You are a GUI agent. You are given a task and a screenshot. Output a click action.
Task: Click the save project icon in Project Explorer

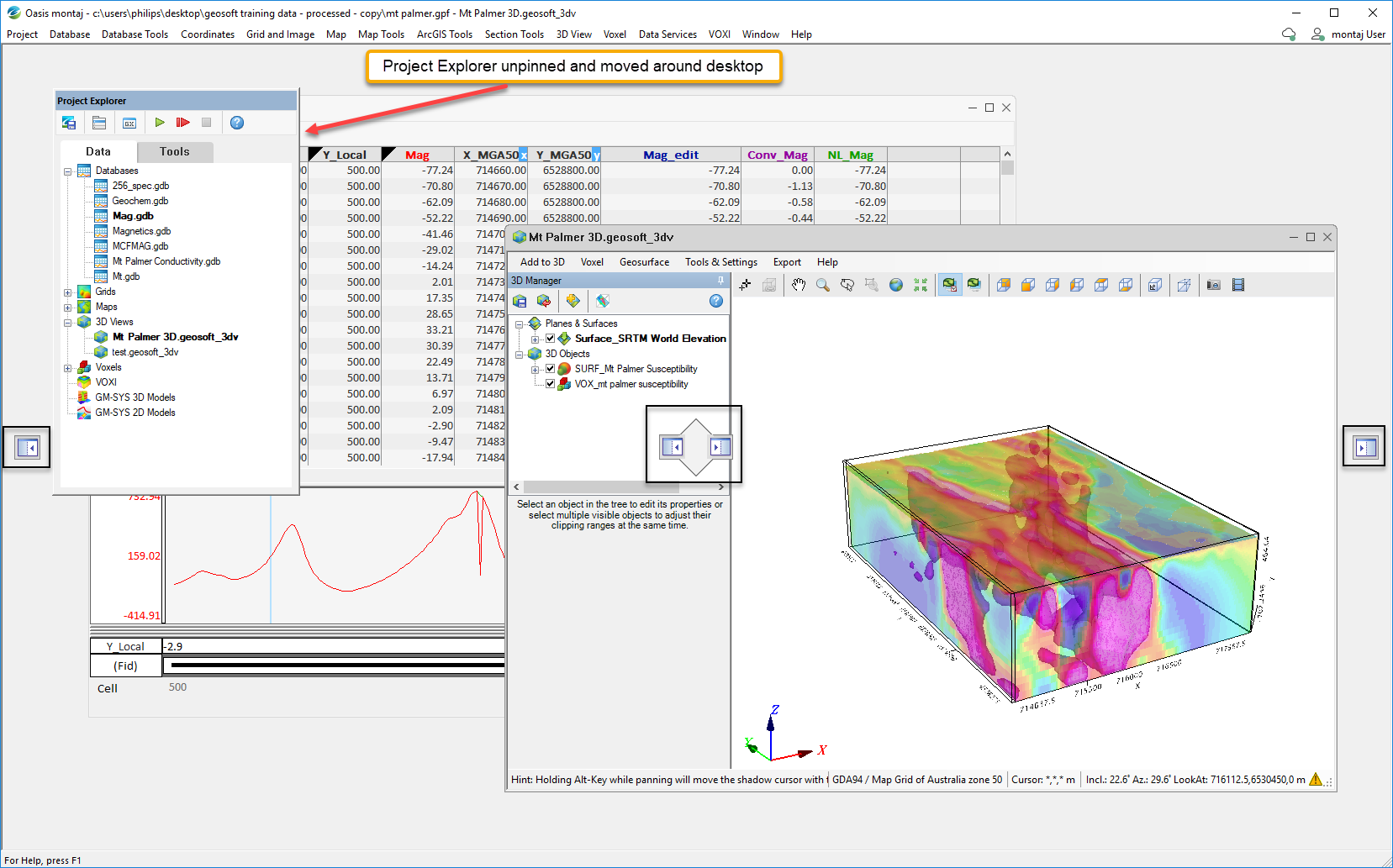69,123
